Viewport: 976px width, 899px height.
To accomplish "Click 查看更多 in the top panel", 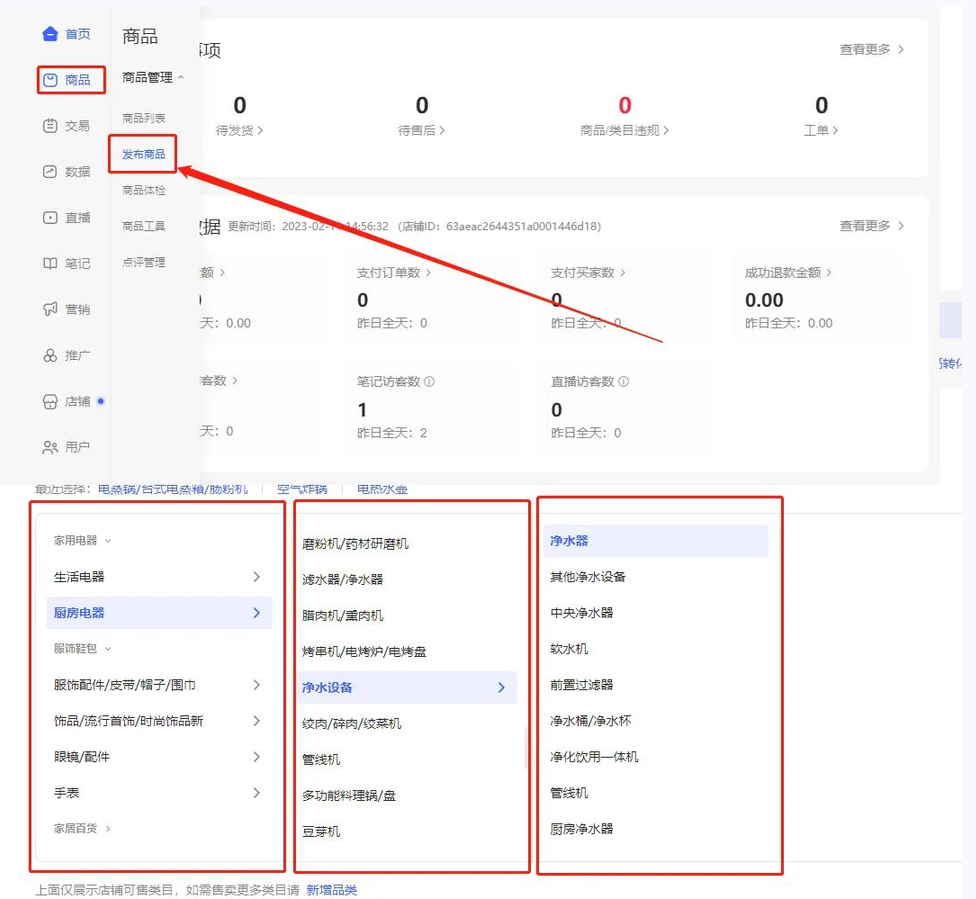I will click(871, 49).
